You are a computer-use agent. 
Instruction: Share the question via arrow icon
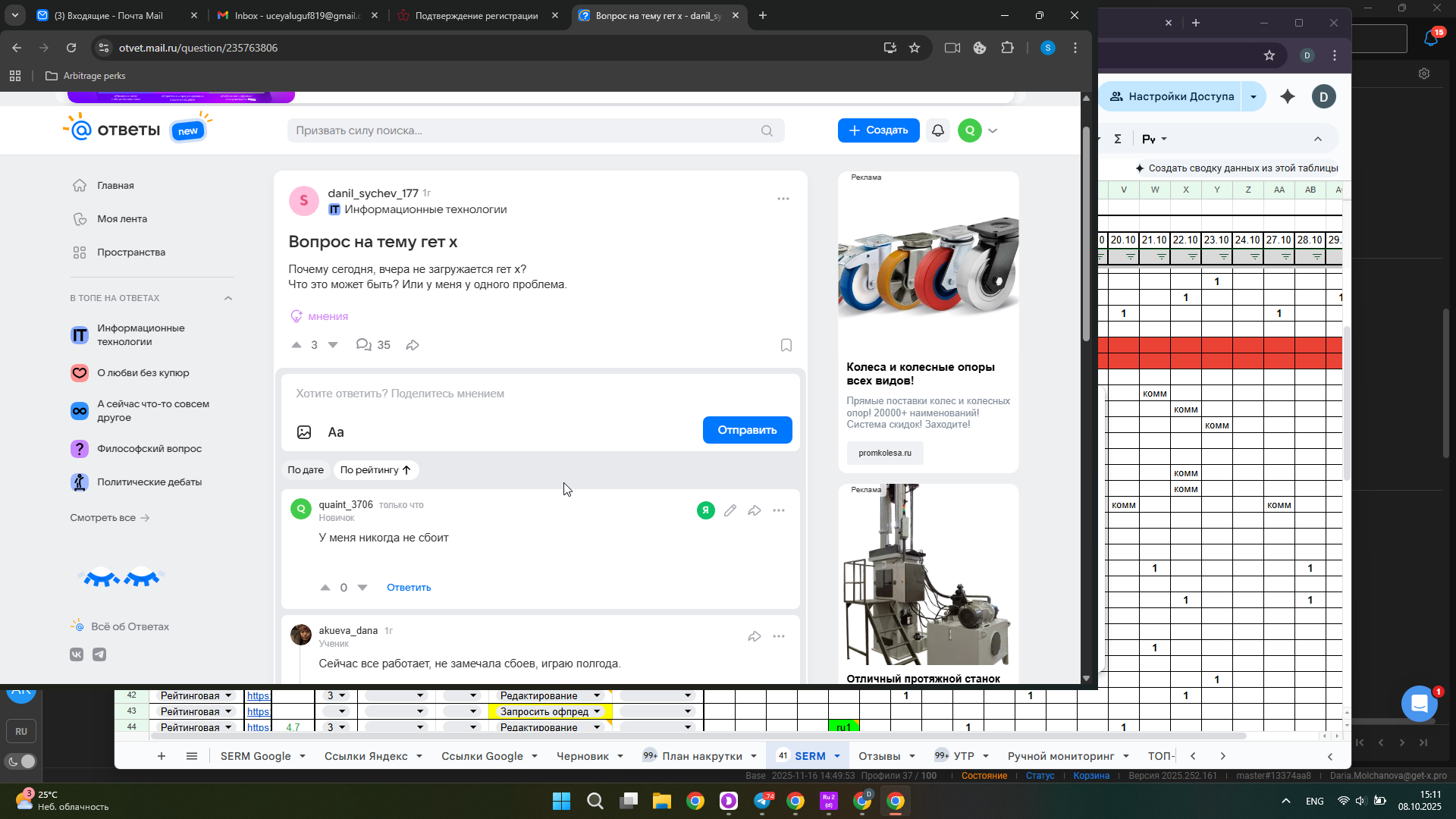tap(413, 345)
